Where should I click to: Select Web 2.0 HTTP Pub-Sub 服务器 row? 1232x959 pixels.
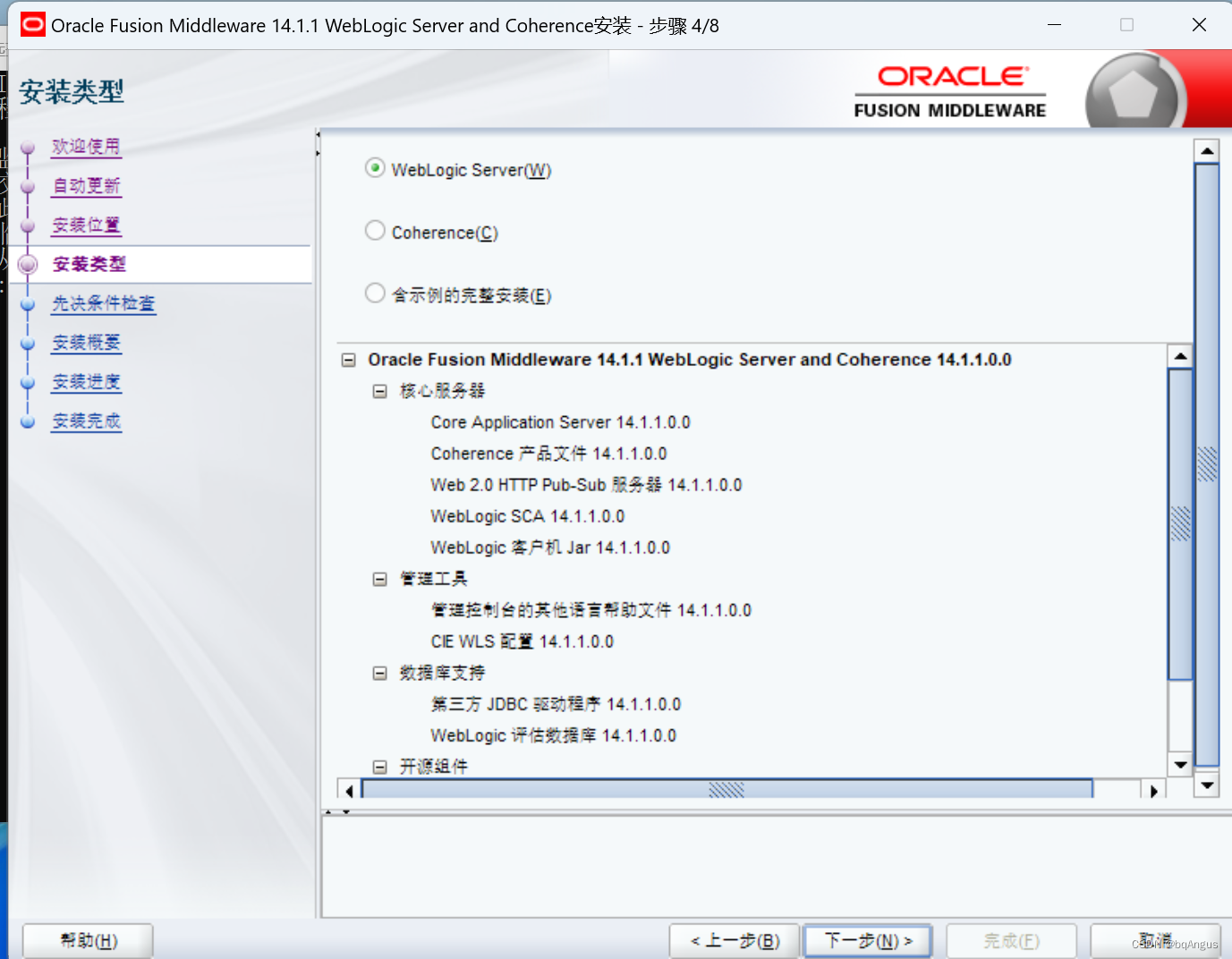[586, 485]
